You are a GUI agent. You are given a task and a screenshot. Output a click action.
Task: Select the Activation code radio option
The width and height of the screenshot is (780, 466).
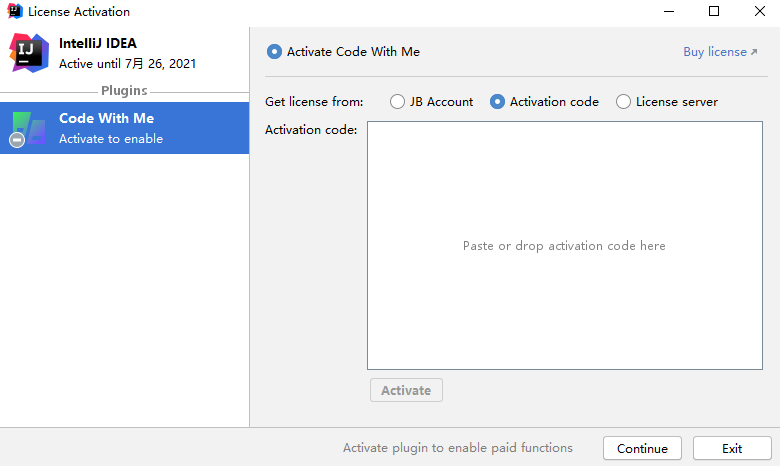544,101
